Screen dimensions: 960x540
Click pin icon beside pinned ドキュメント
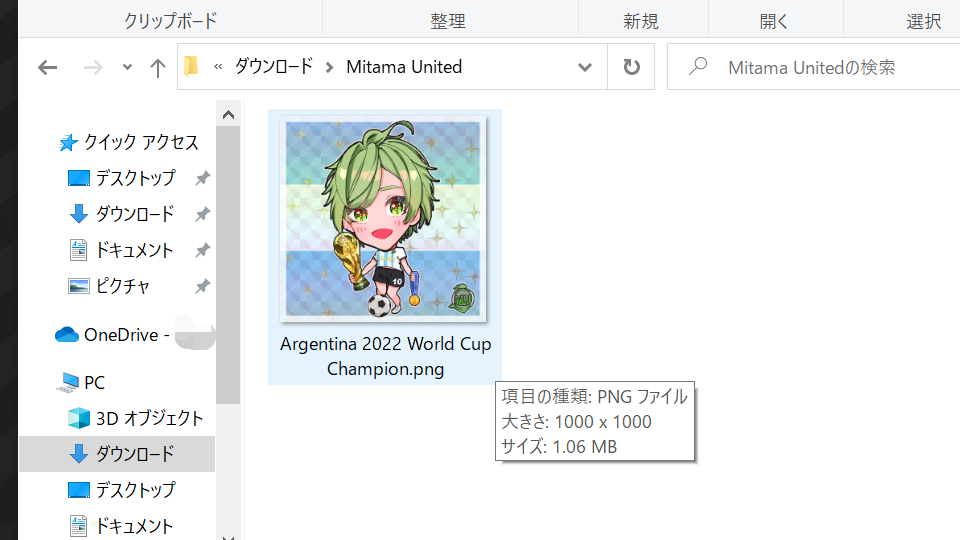tap(203, 250)
